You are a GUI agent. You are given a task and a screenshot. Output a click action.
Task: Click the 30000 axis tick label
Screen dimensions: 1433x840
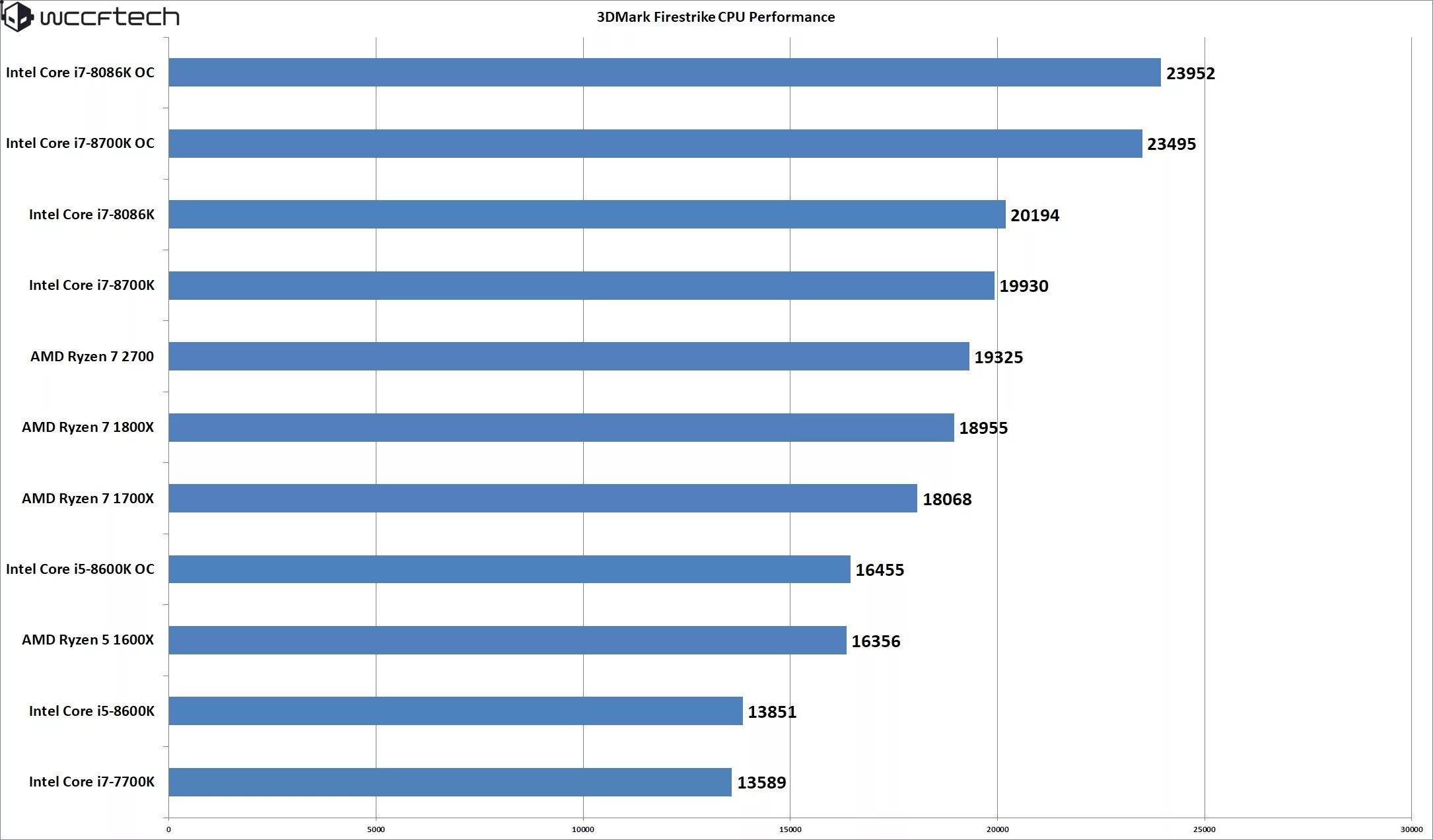pyautogui.click(x=1412, y=829)
